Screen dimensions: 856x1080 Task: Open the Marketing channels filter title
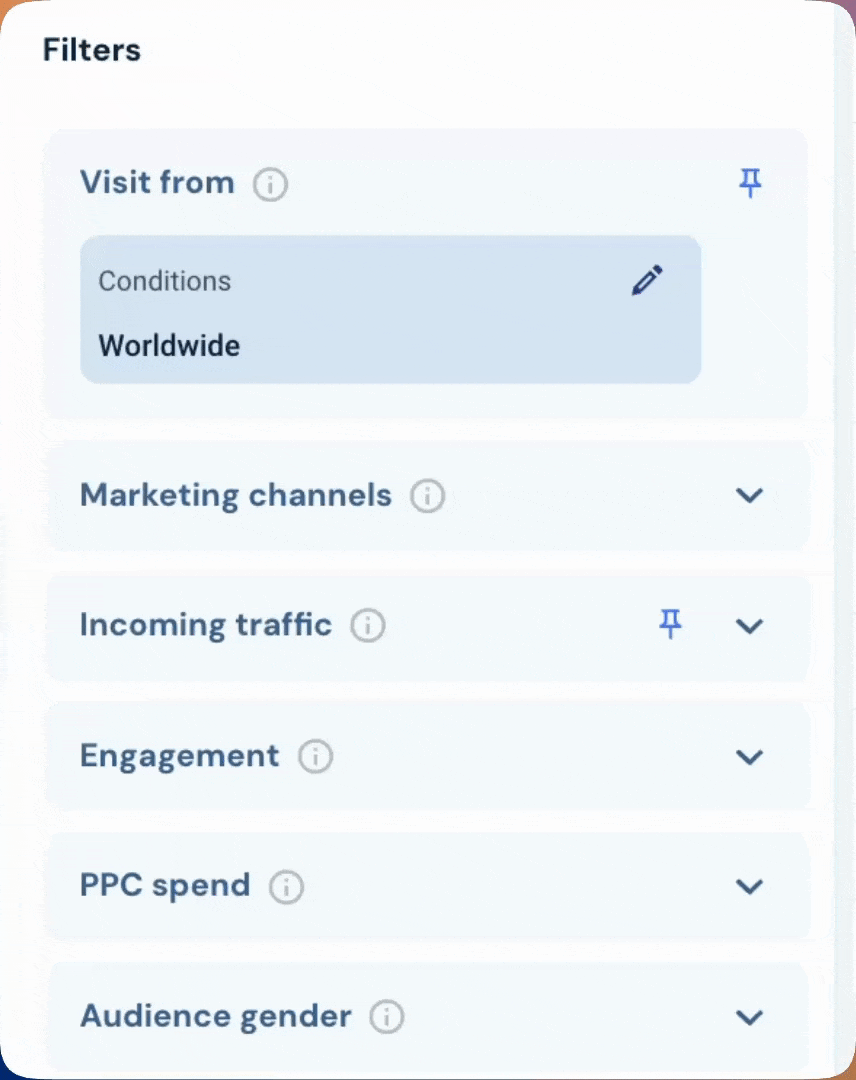coord(236,496)
